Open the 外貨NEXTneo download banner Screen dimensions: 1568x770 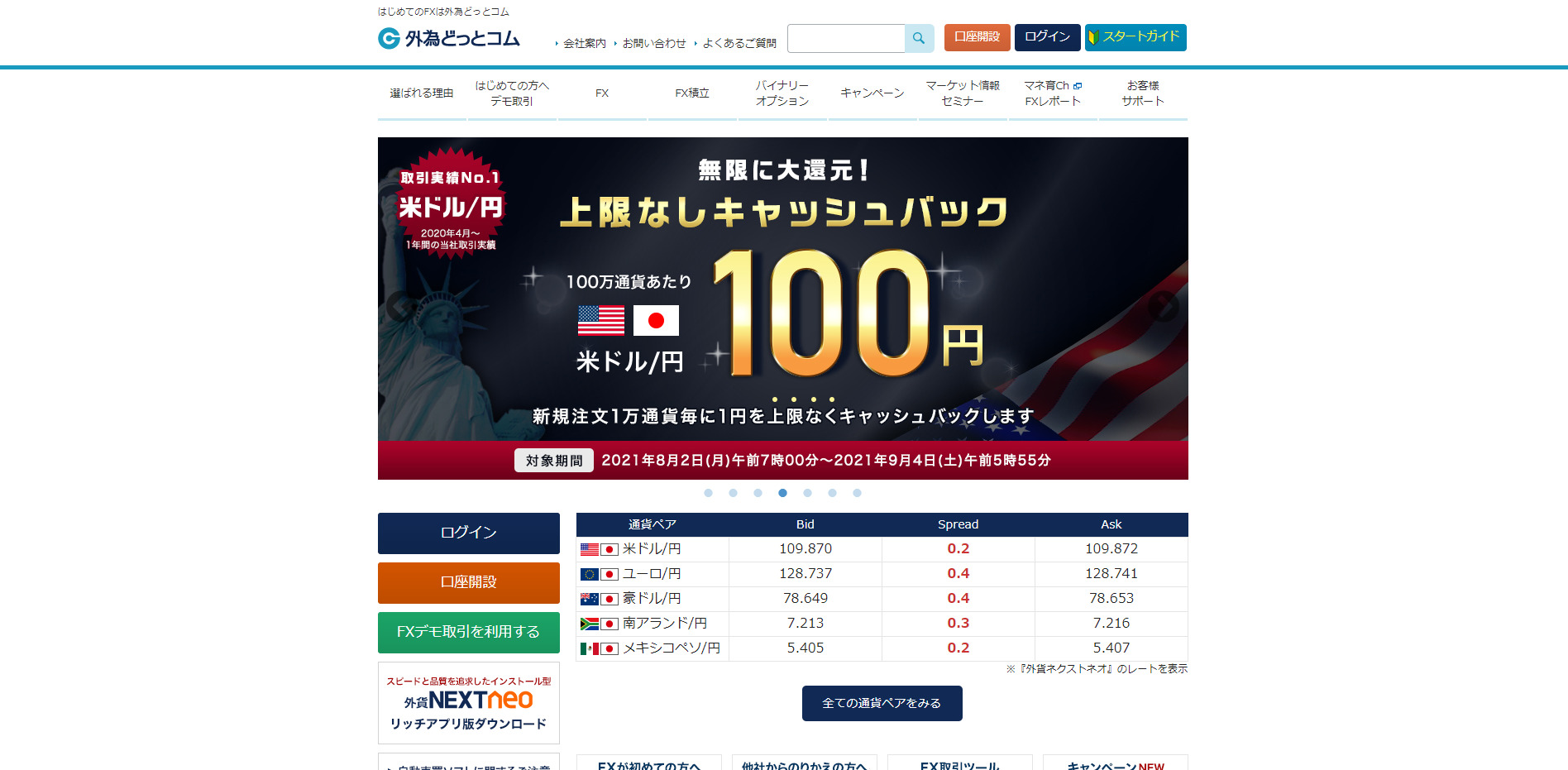click(469, 703)
